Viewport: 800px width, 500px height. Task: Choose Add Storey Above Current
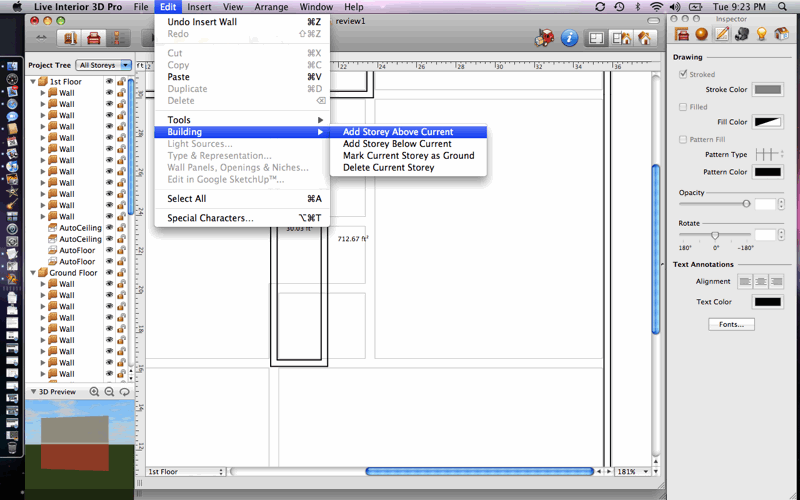[x=408, y=132]
